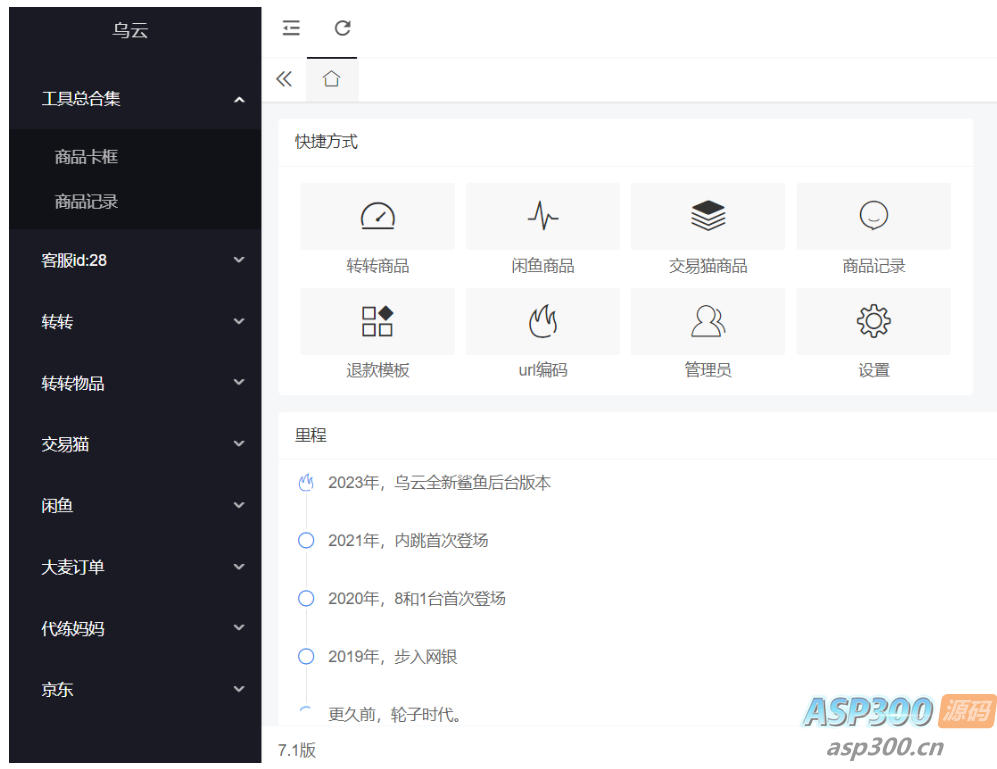Select 商品卡框 in the sidebar
The image size is (997, 769).
(86, 157)
